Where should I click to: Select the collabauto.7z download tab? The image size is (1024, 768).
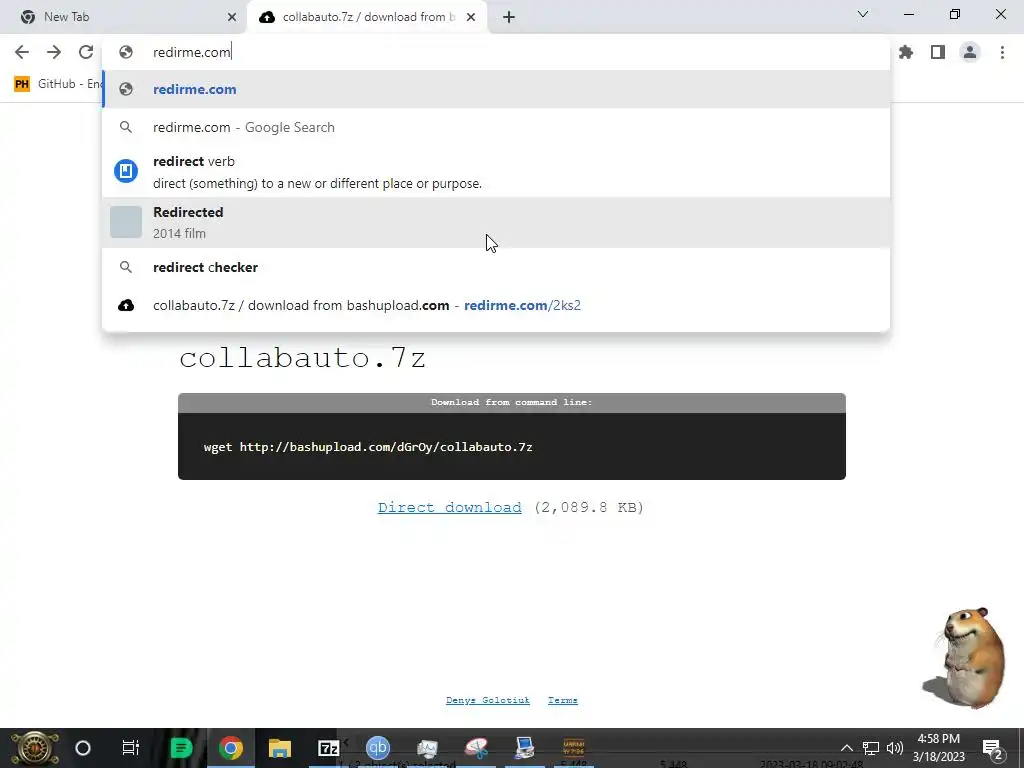pyautogui.click(x=368, y=17)
